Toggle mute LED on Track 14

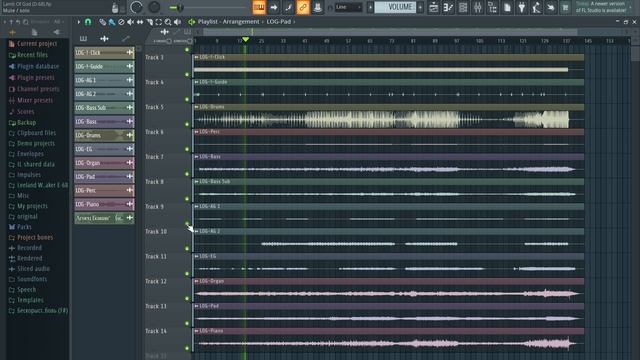187,348
